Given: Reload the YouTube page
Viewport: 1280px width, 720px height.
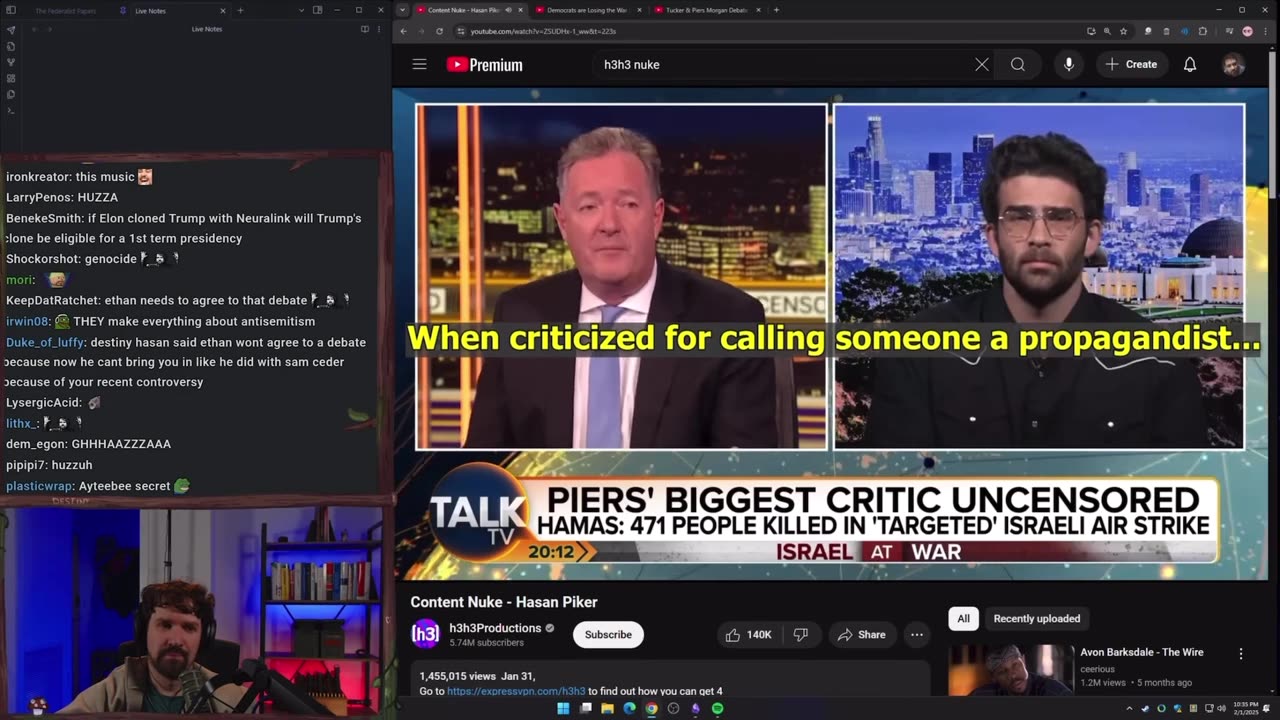Looking at the screenshot, I should (439, 31).
